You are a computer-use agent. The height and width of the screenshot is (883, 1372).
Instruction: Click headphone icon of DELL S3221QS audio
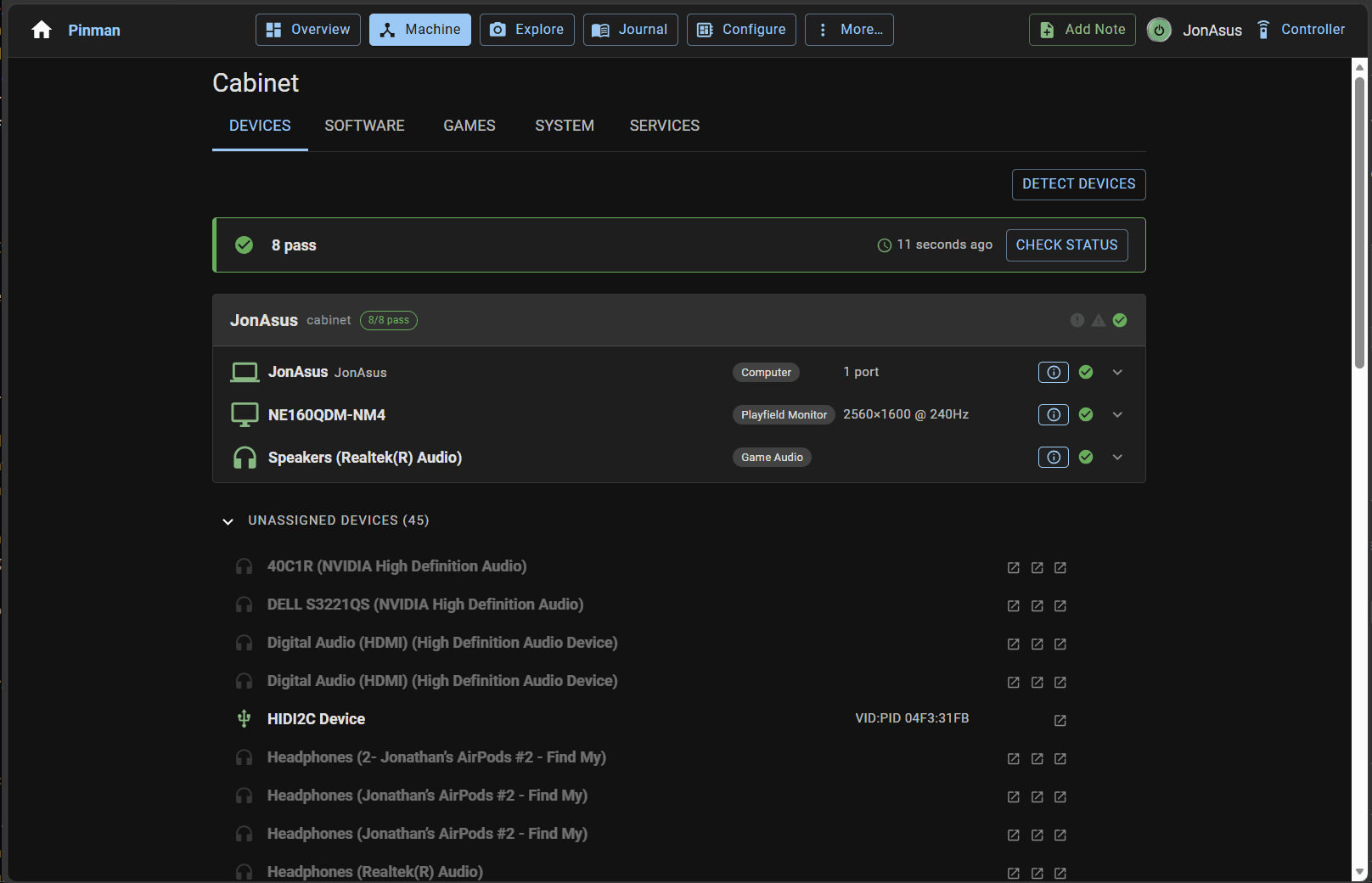pyautogui.click(x=244, y=605)
